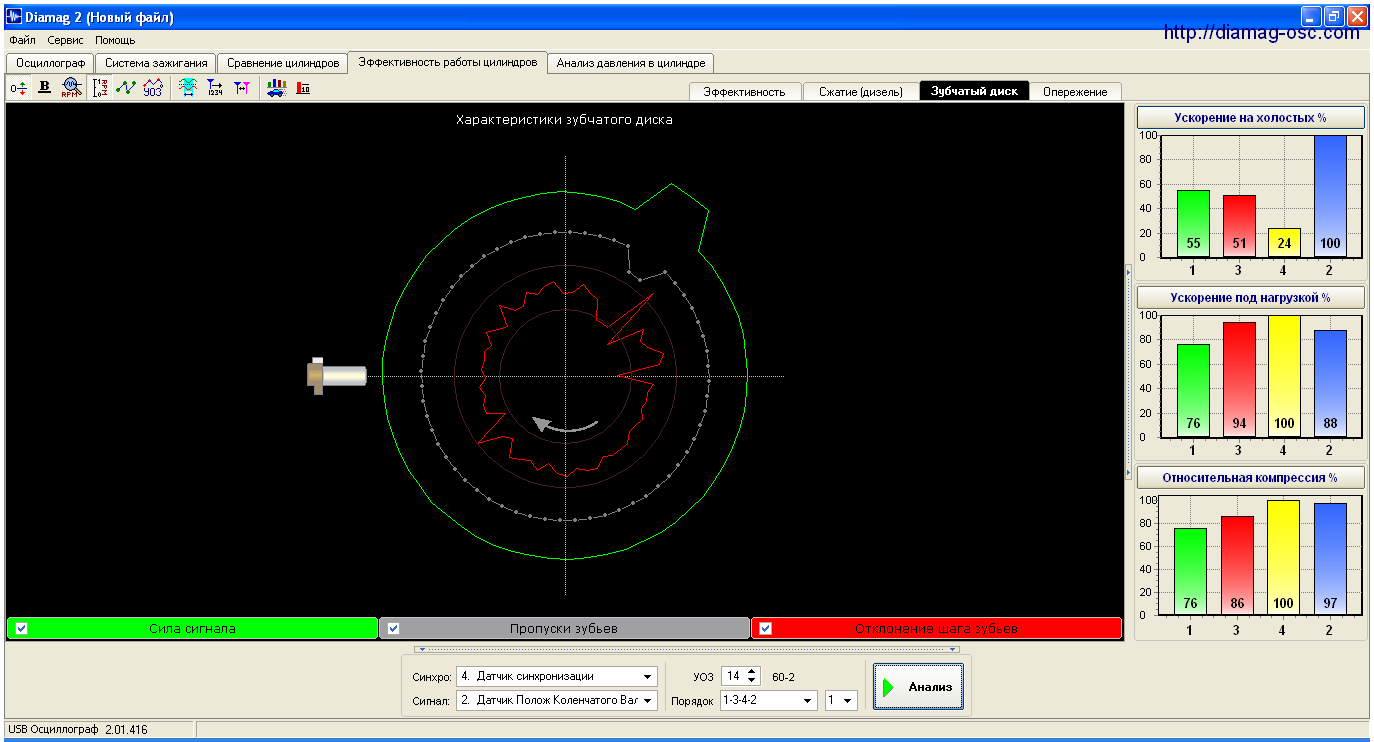Click the Анализ button
The image size is (1374, 742).
tap(918, 687)
